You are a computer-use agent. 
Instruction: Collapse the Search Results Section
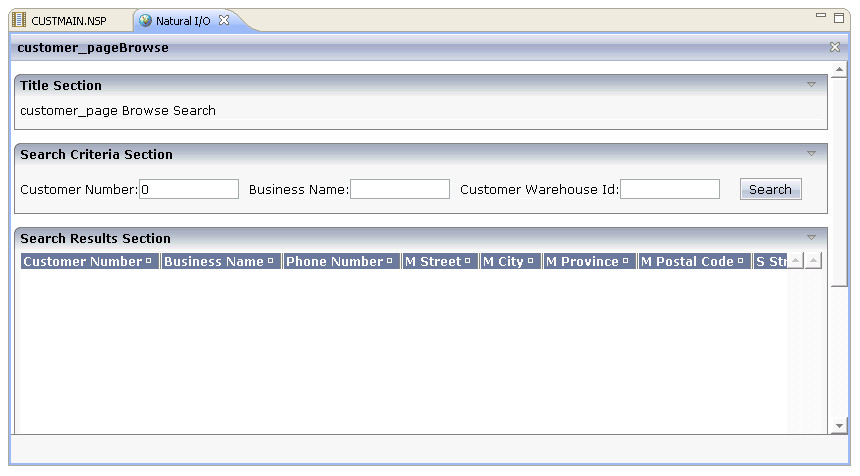pos(811,238)
